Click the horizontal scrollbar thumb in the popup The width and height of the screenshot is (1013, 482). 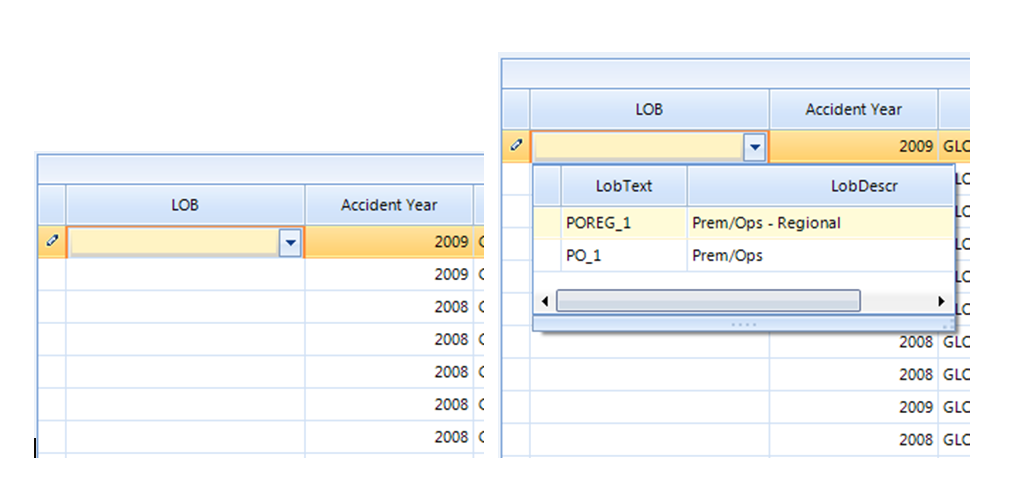pos(708,301)
